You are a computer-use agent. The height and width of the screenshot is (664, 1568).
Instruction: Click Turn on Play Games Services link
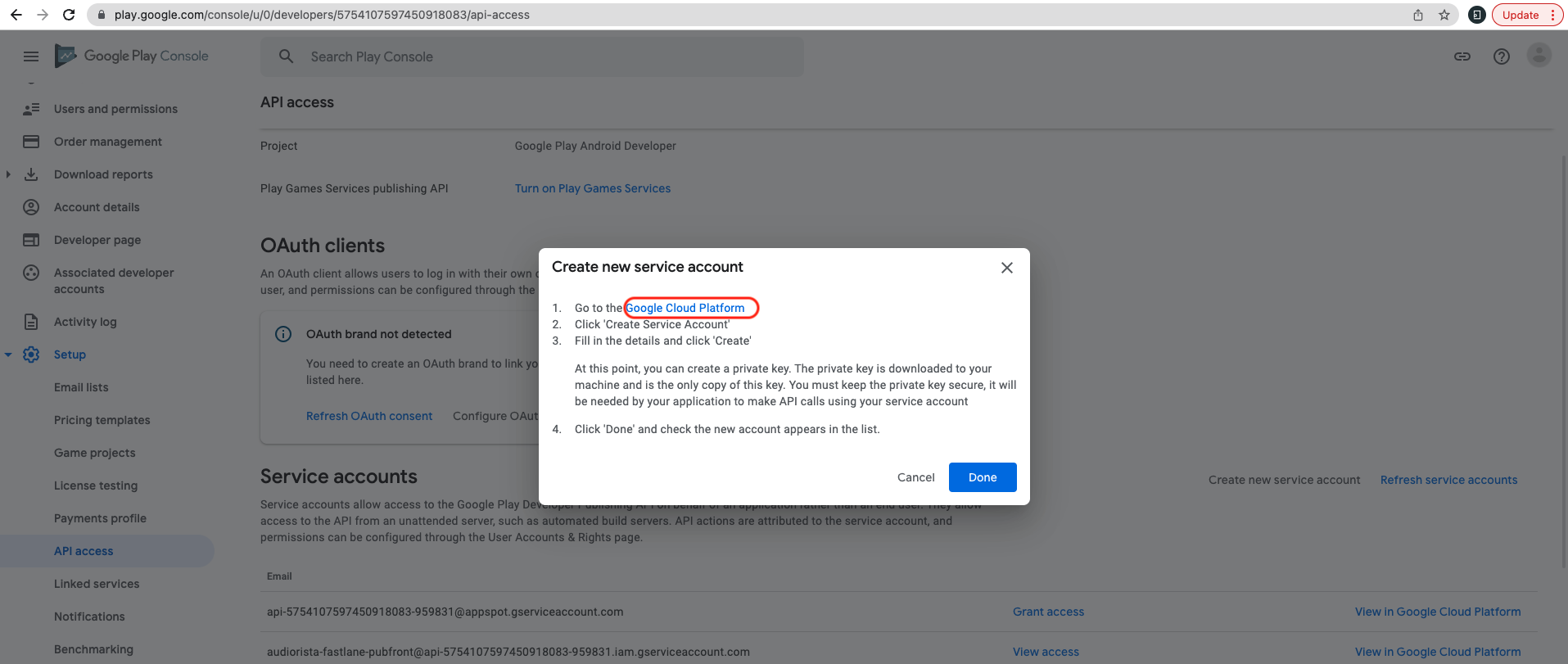pyautogui.click(x=593, y=188)
